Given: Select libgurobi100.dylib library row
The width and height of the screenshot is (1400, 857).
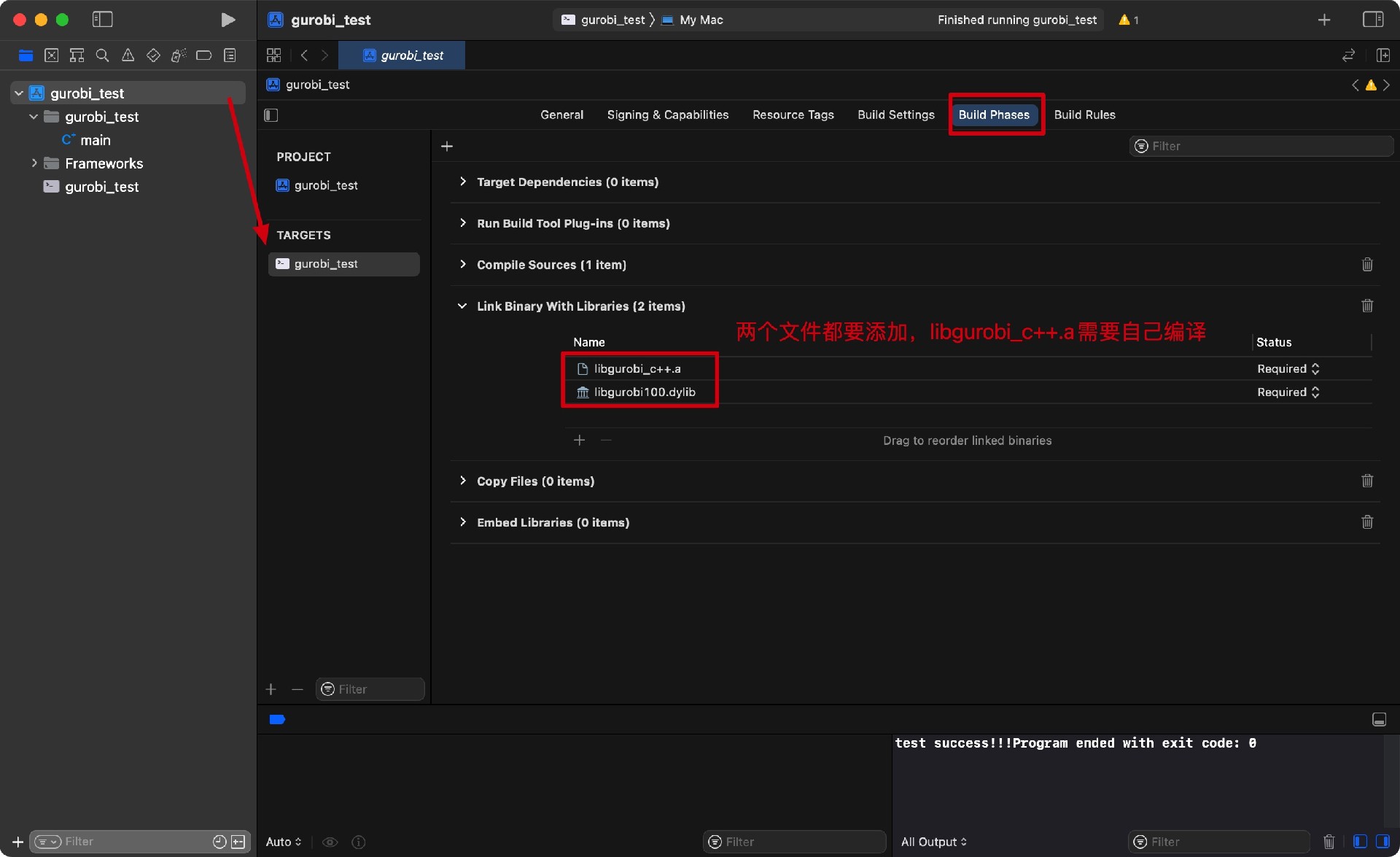Looking at the screenshot, I should (x=968, y=392).
